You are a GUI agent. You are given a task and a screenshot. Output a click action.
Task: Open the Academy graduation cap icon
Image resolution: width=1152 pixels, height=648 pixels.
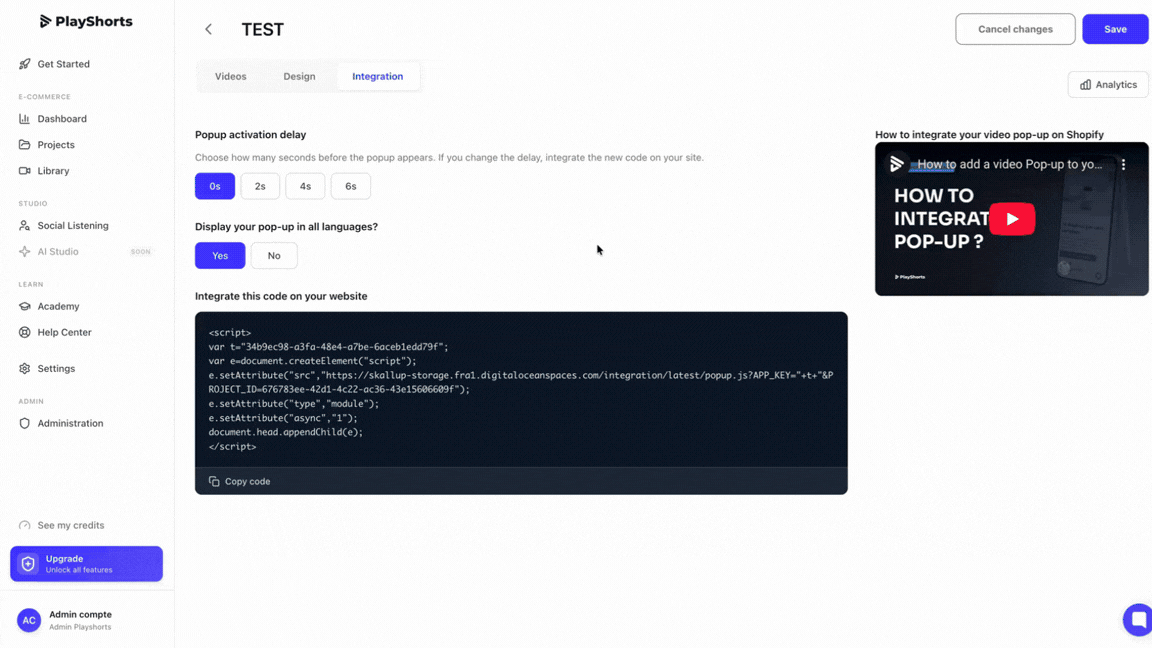coord(24,306)
